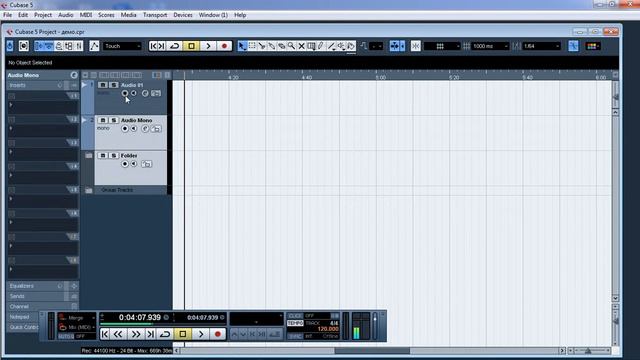
Task: Toggle Cycle on the transport panel
Action: coord(165,334)
